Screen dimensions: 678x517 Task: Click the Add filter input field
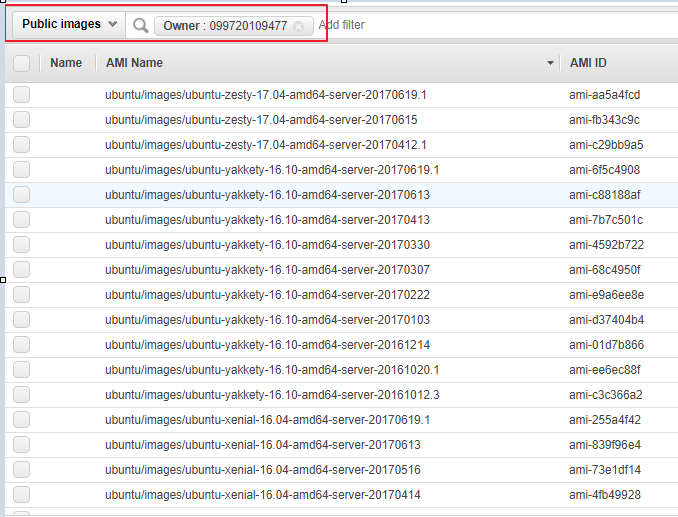[x=497, y=25]
